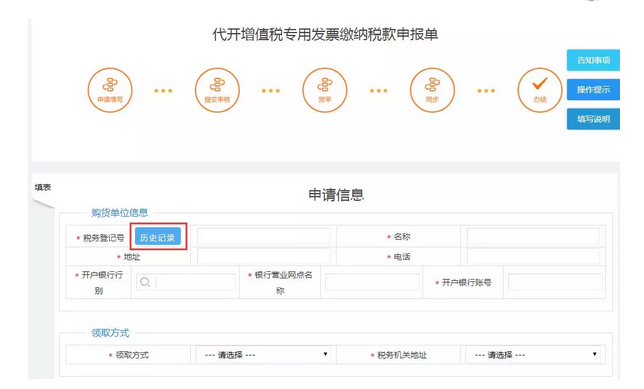644x389 pixels.
Task: Open the 操作提示 button
Action: [593, 90]
